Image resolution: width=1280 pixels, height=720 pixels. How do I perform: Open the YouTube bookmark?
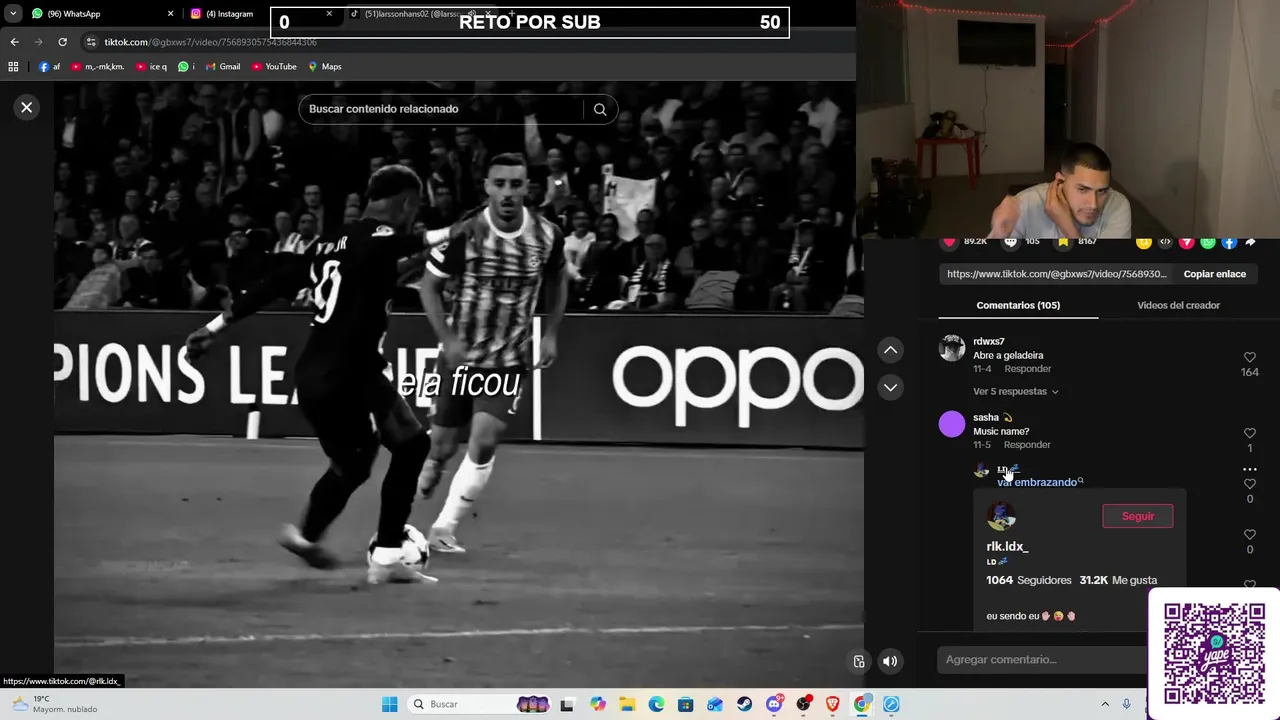tap(274, 67)
